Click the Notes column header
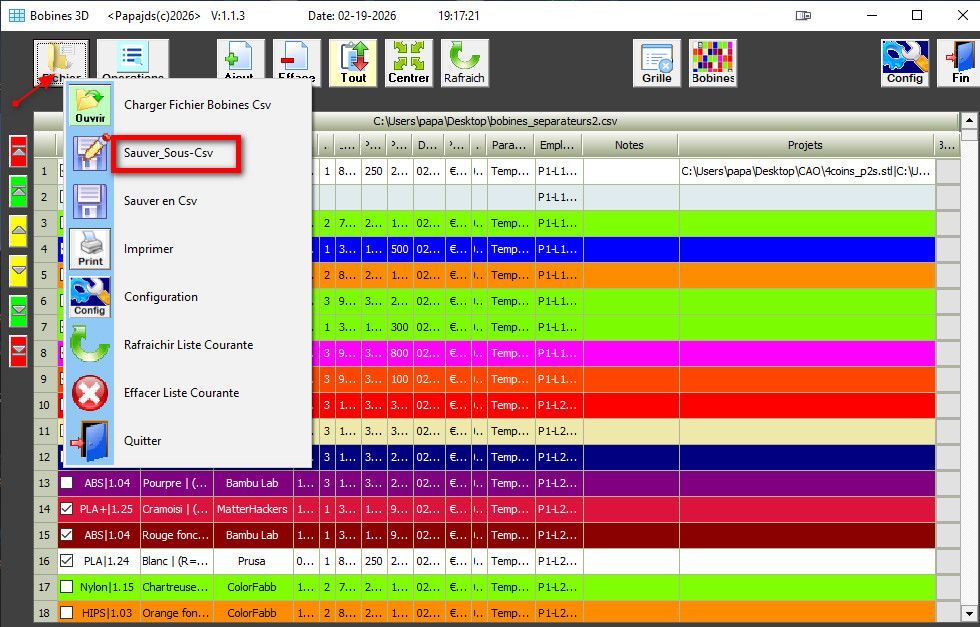 click(630, 145)
